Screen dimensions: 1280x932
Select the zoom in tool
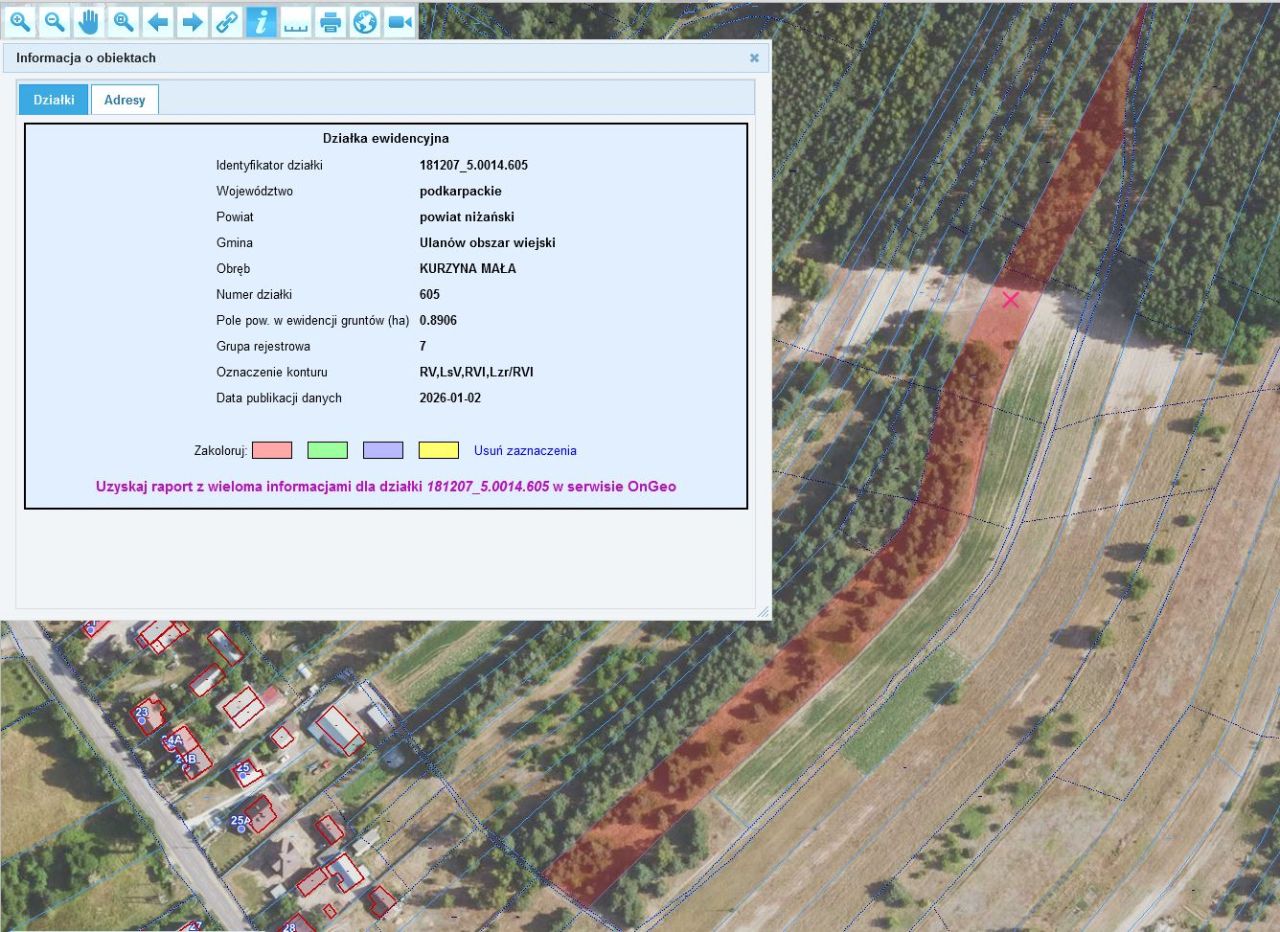pos(21,21)
